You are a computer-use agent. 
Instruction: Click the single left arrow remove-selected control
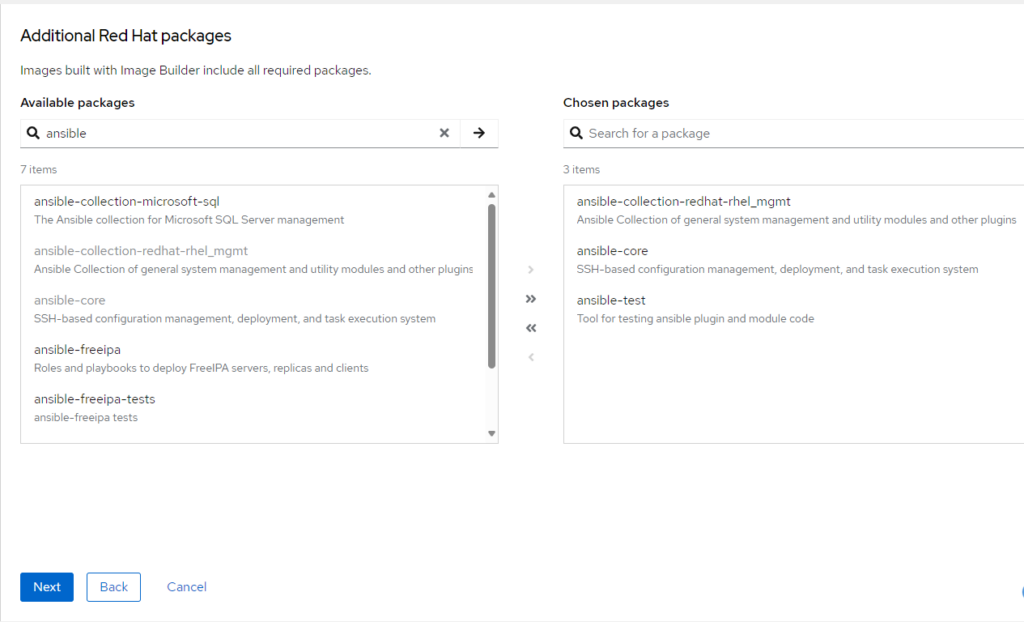coord(531,357)
